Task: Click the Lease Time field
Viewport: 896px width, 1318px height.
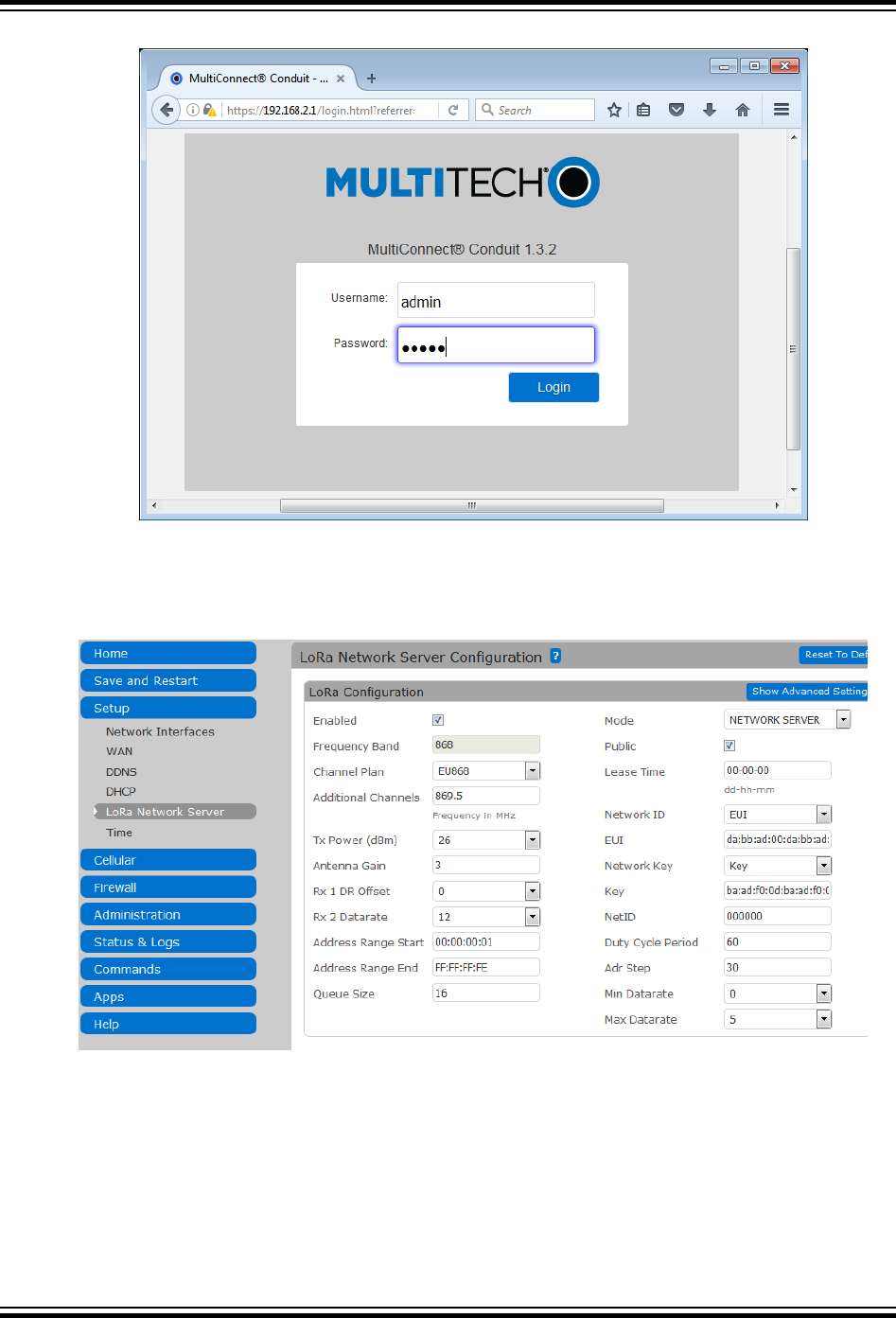Action: [778, 771]
